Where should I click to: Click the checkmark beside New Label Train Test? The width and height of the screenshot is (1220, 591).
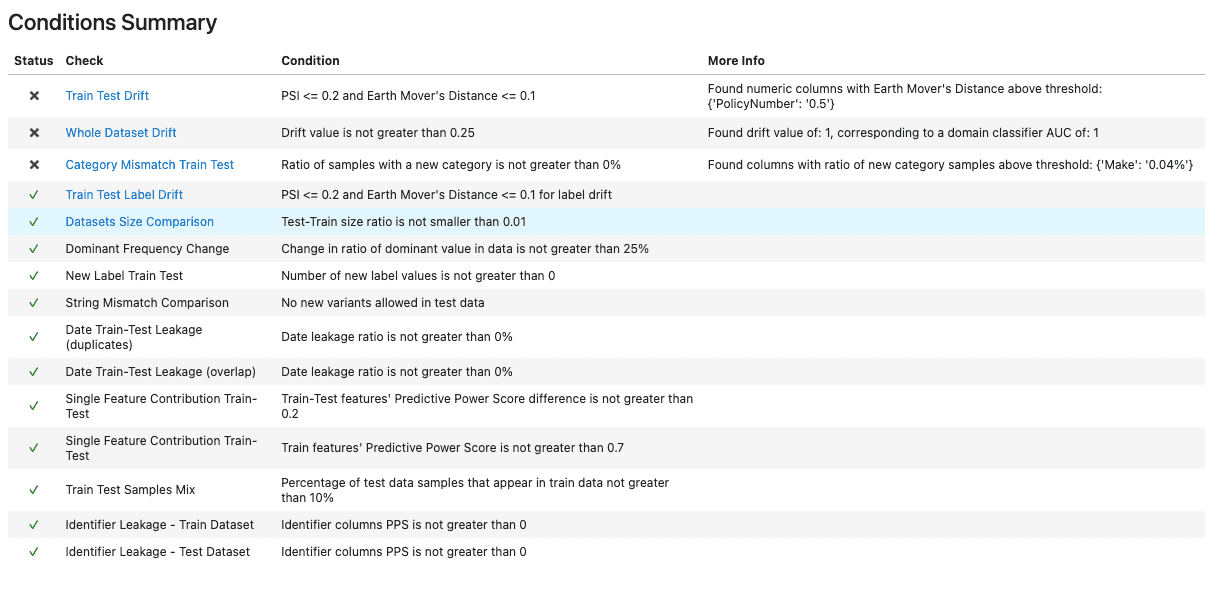click(34, 276)
